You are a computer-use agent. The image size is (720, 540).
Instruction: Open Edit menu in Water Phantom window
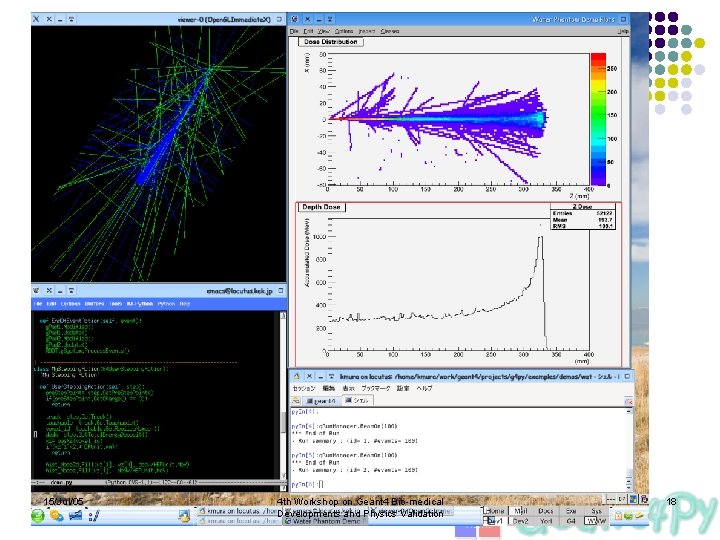[308, 31]
